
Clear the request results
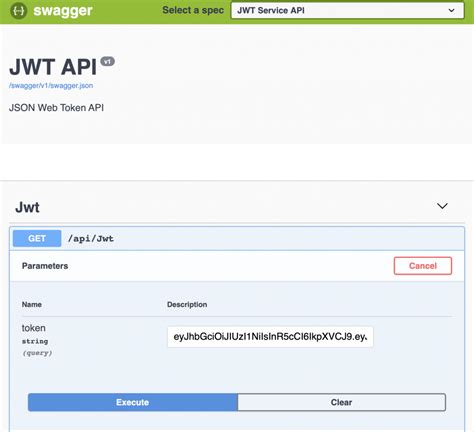pos(341,402)
